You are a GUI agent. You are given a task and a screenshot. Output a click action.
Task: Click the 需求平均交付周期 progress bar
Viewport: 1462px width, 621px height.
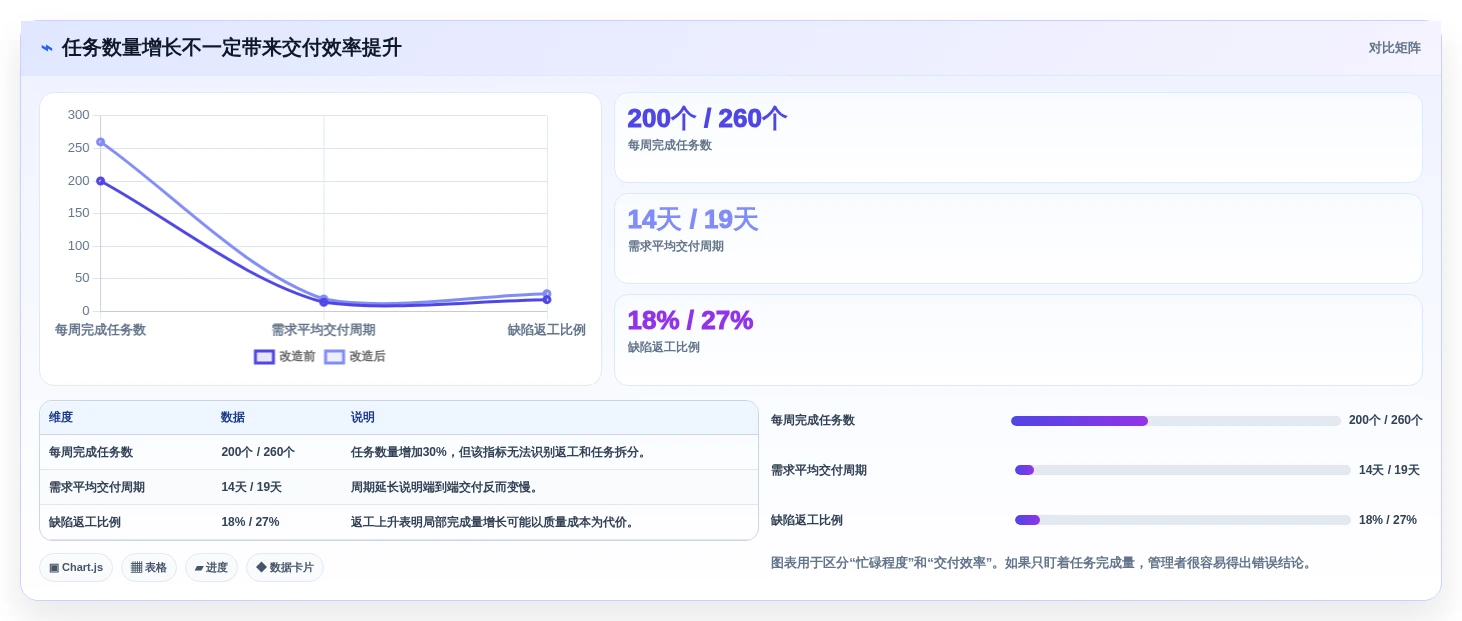pos(1183,470)
